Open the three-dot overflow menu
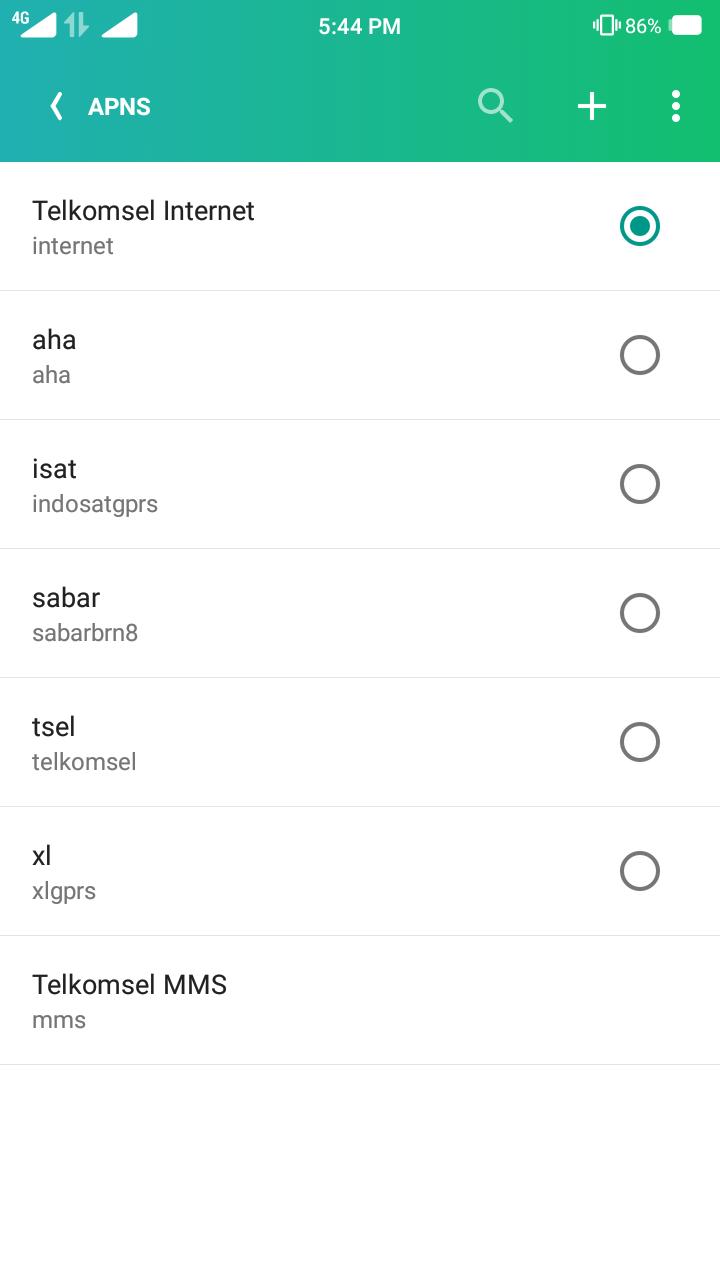Image resolution: width=720 pixels, height=1280 pixels. [x=676, y=106]
